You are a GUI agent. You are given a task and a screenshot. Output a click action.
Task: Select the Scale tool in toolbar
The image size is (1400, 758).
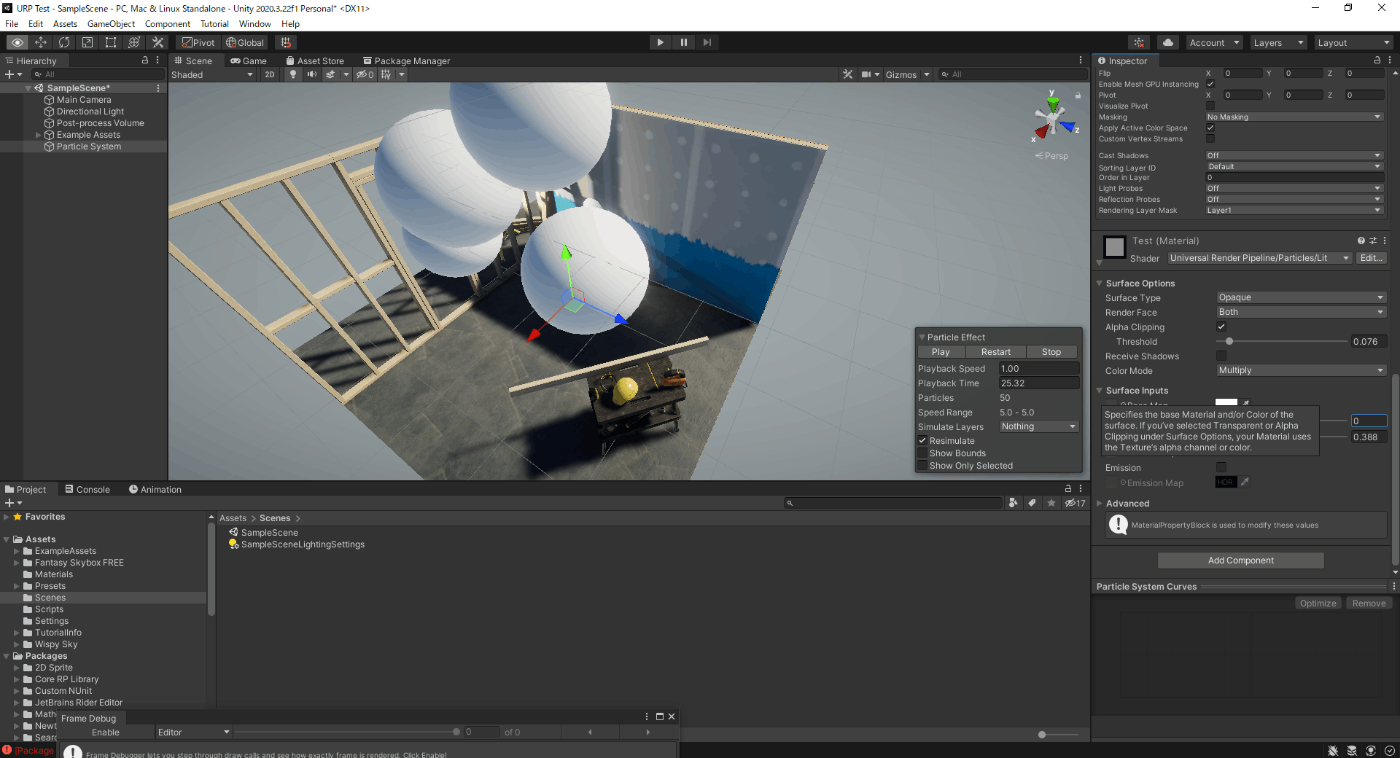point(87,43)
